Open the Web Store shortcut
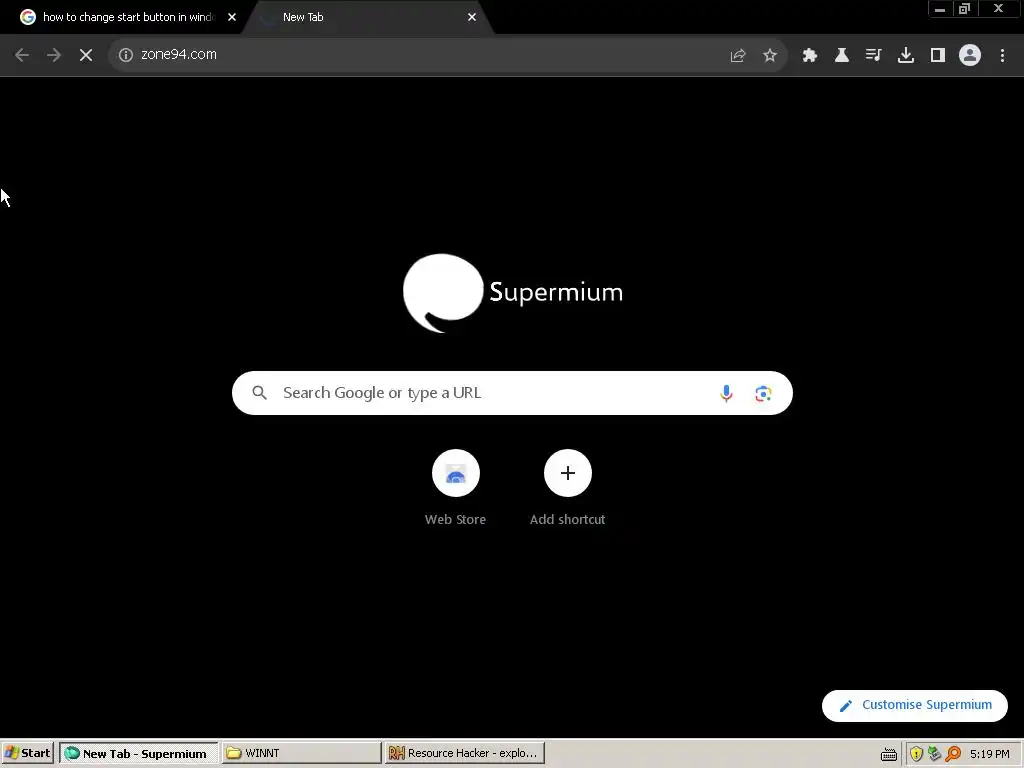1024x768 pixels. tap(456, 487)
